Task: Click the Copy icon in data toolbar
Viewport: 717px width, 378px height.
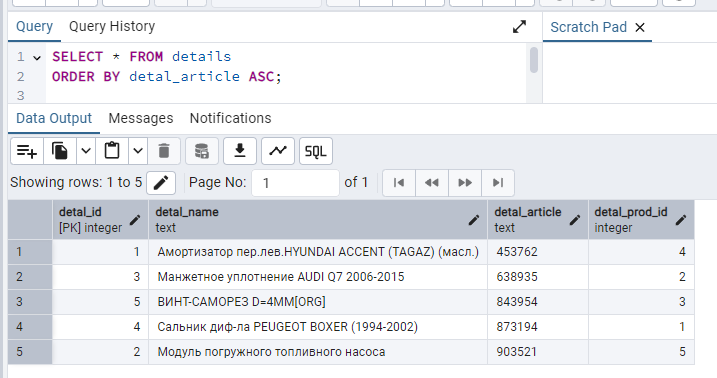Action: (x=60, y=151)
